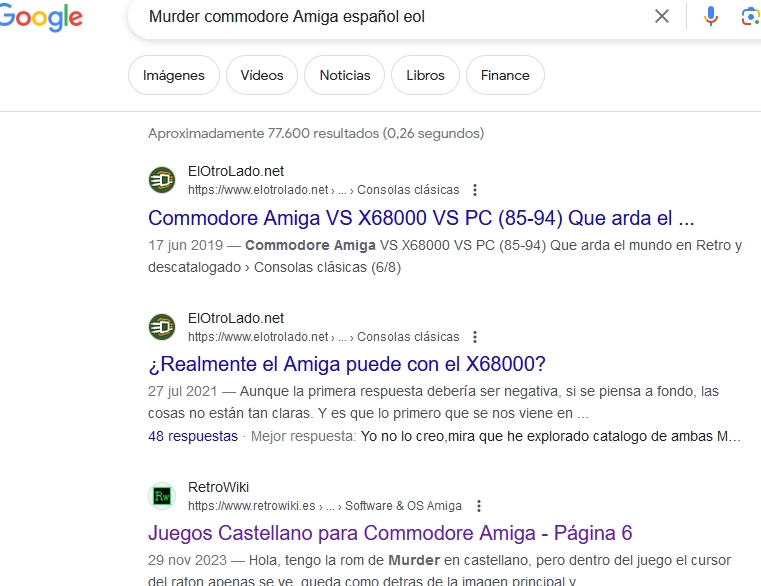Open Commodore Amiga VS X68000 VS PC result

tap(421, 218)
